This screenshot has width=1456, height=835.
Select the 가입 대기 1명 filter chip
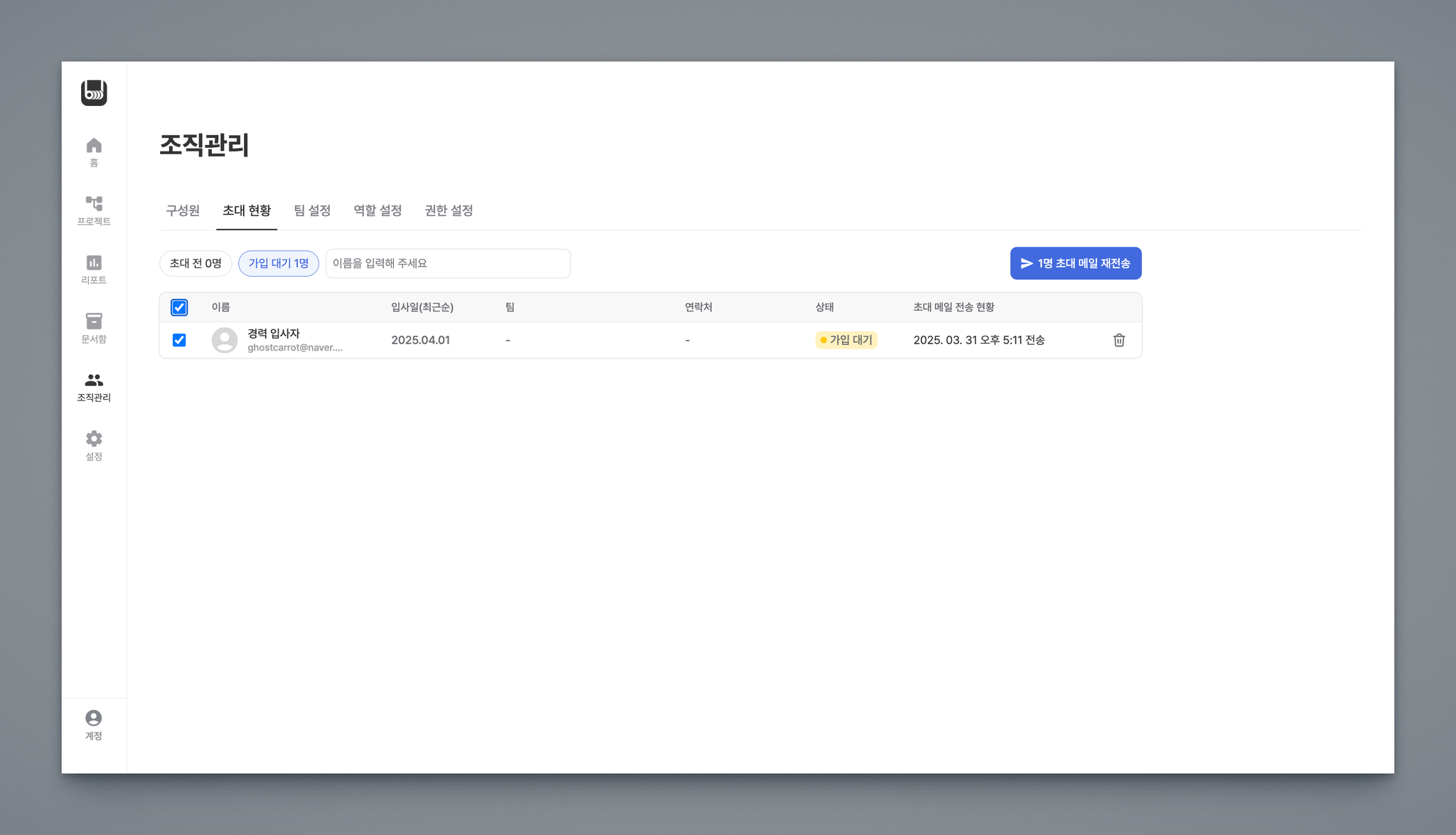click(x=278, y=263)
